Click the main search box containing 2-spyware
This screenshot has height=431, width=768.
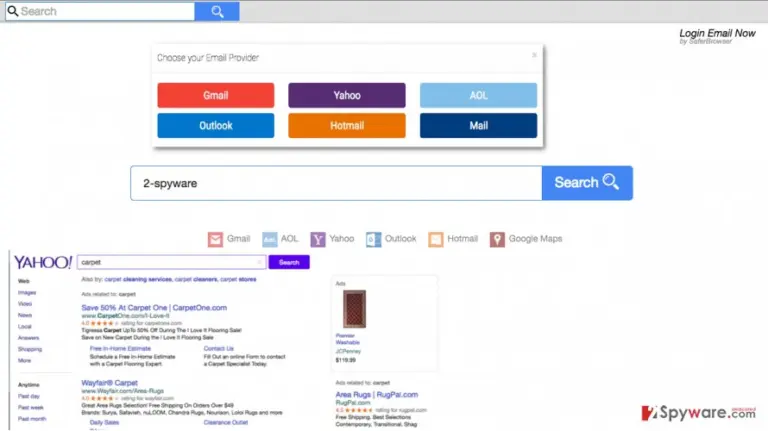336,183
